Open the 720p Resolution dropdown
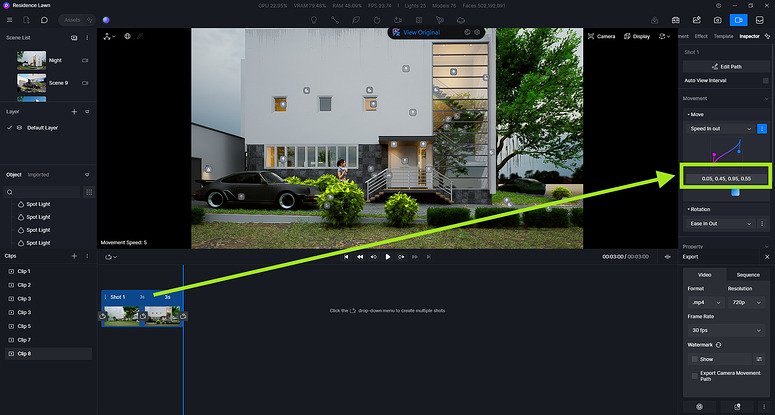Screen dimensions: 775x415 746,302
